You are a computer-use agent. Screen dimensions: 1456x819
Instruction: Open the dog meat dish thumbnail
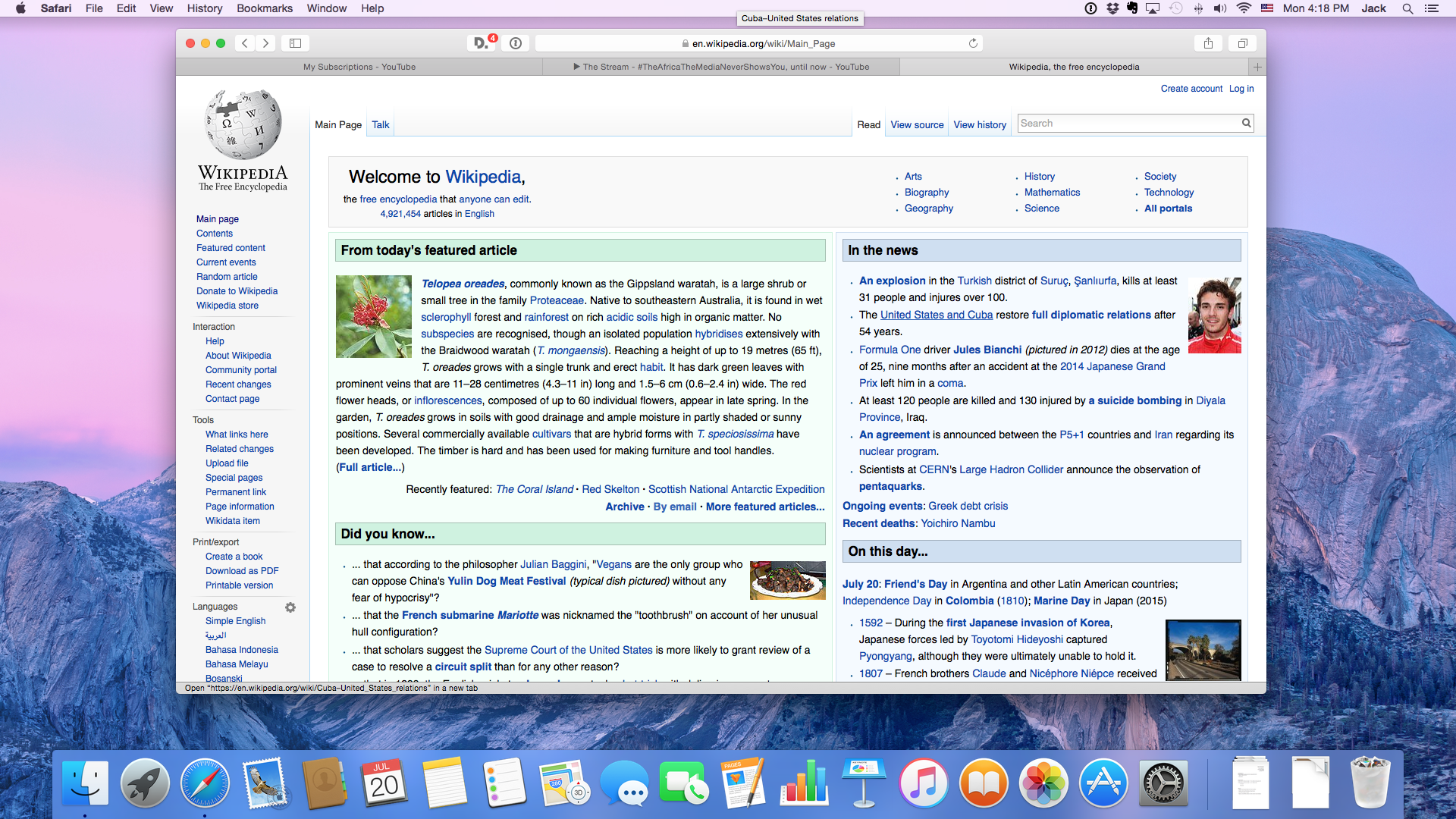point(787,580)
